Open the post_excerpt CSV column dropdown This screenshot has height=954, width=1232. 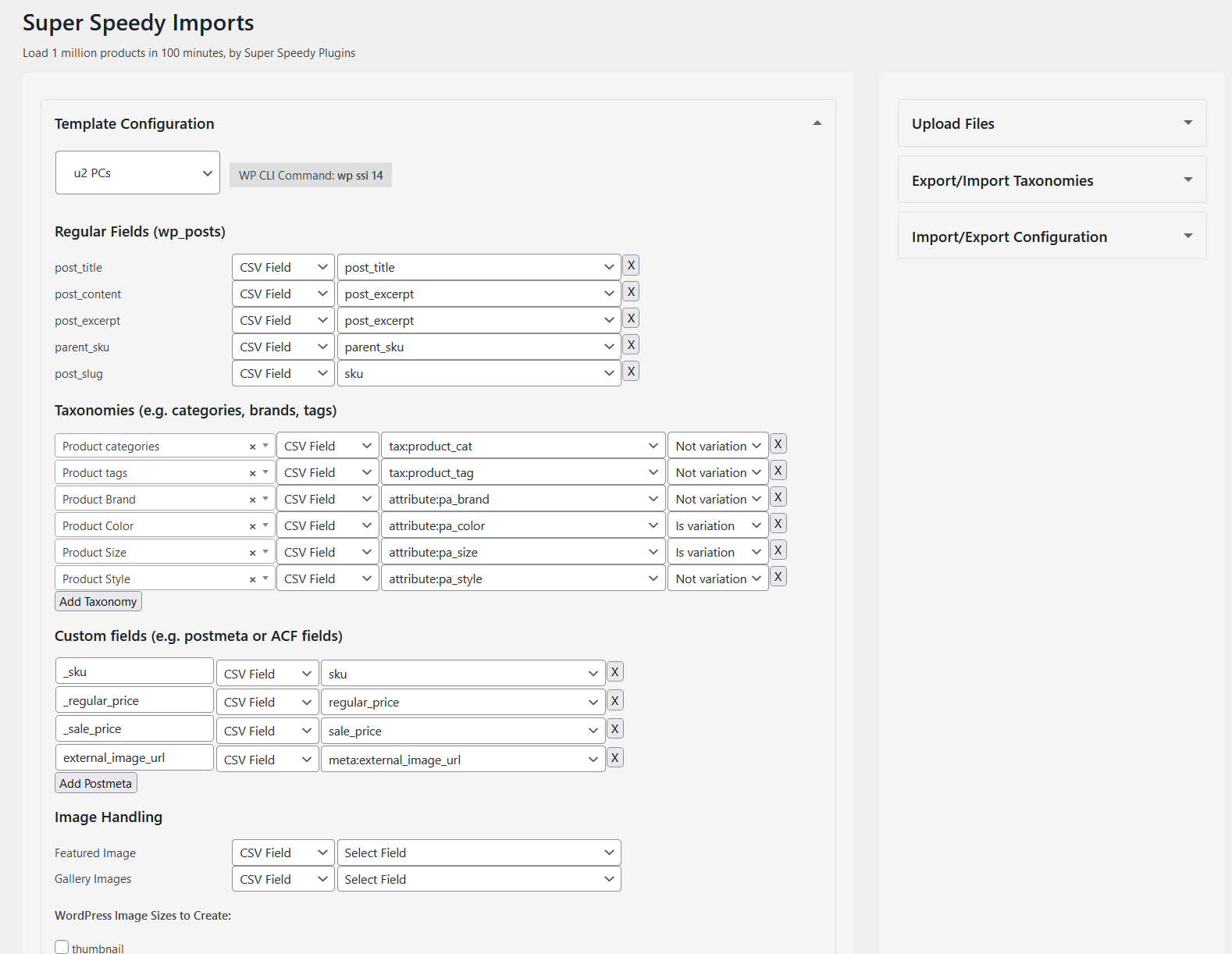[479, 320]
